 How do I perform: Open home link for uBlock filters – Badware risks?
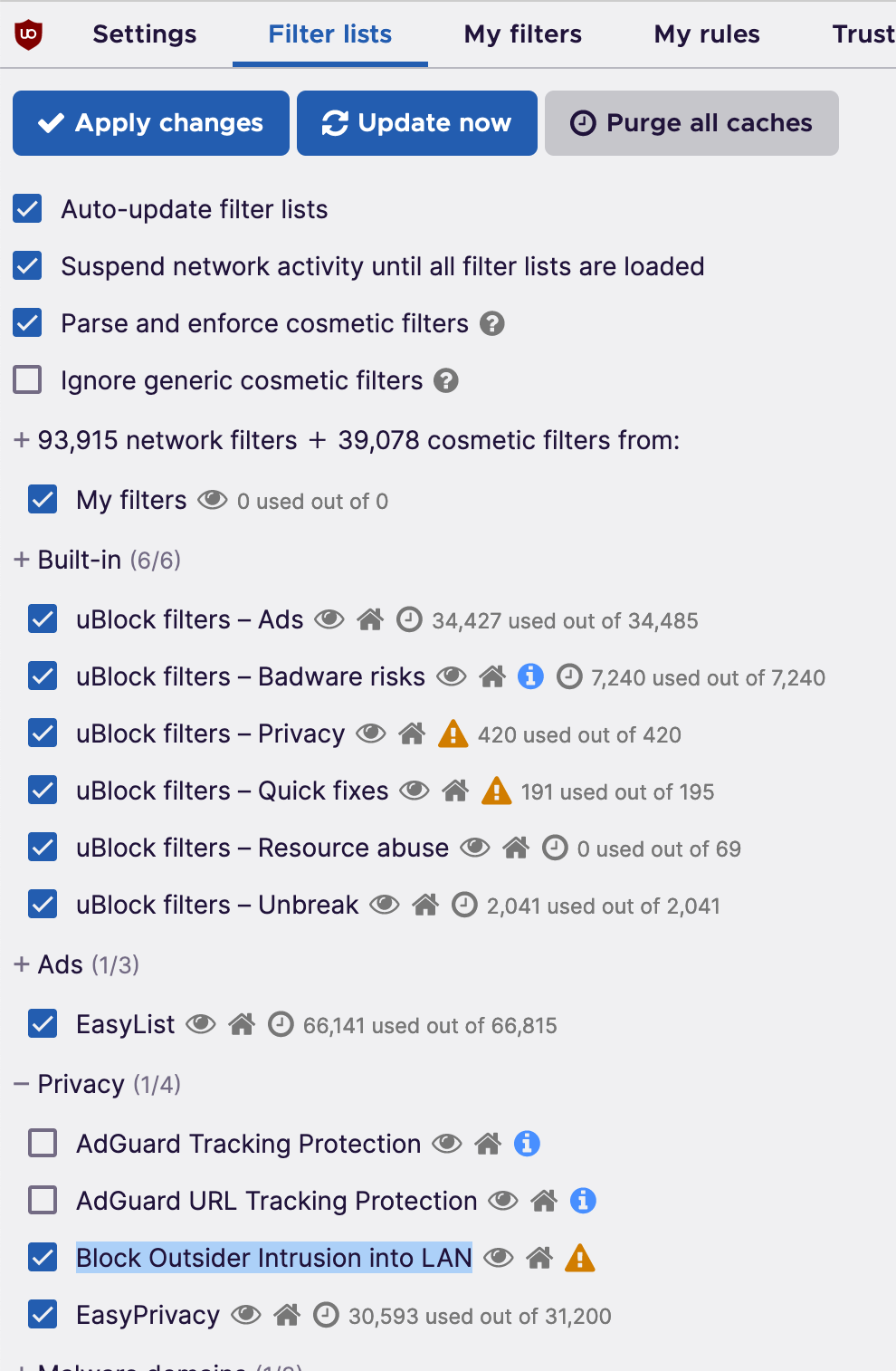492,676
